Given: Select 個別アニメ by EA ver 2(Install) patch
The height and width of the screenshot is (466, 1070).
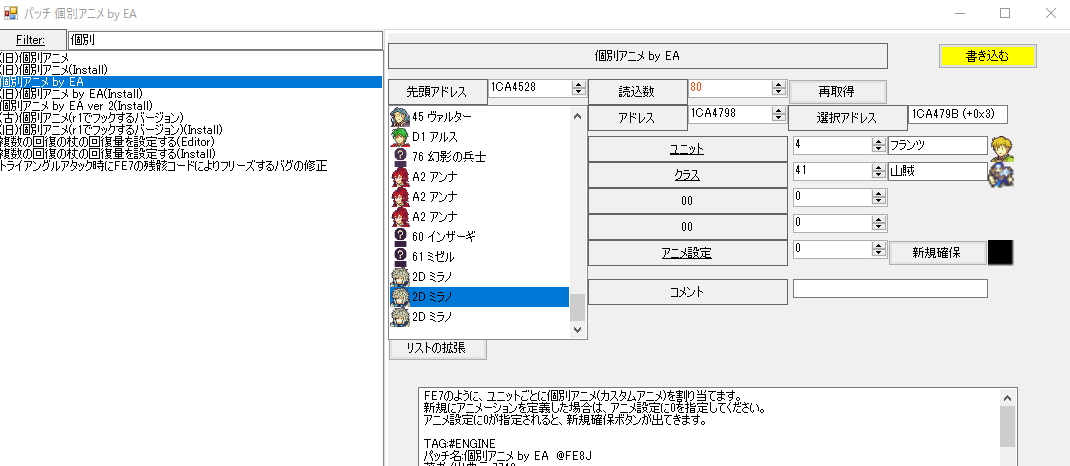Looking at the screenshot, I should click(191, 106).
